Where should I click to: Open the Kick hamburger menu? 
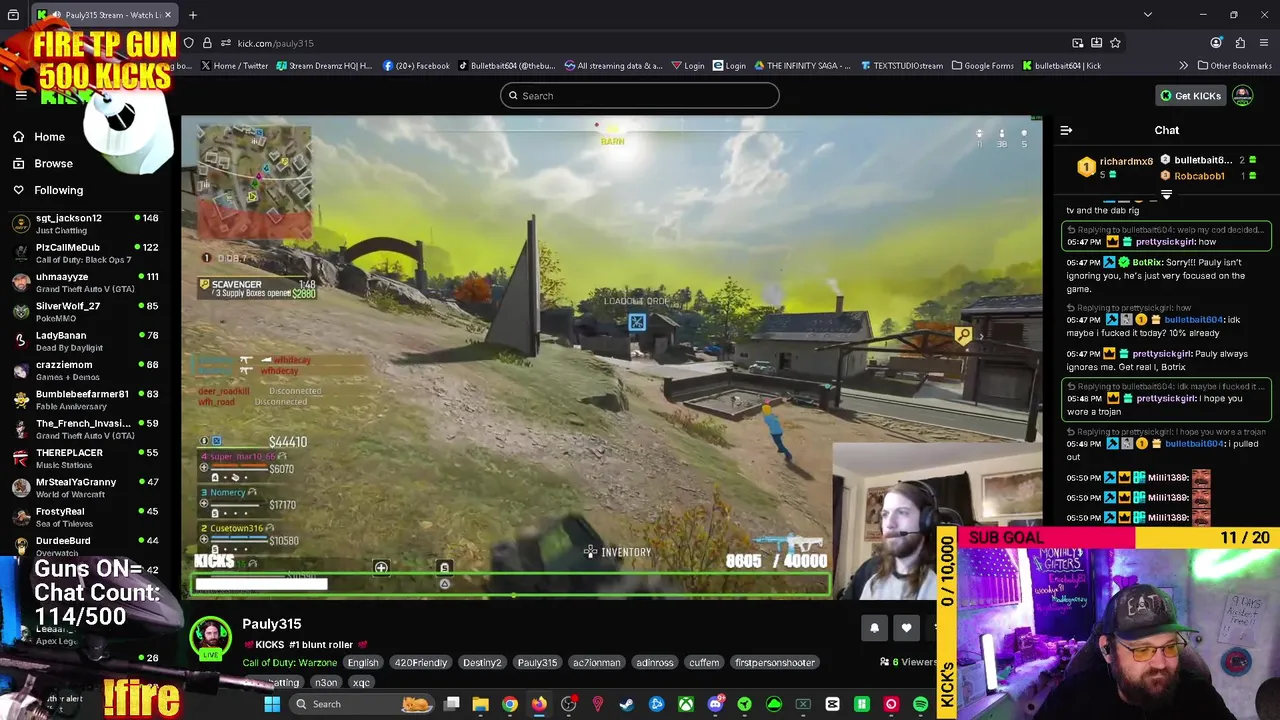pyautogui.click(x=21, y=95)
